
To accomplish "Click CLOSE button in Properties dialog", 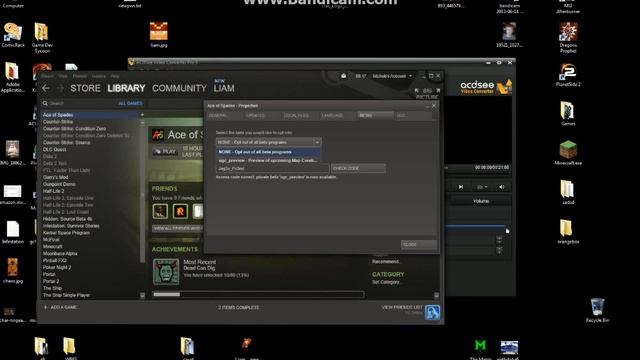I will click(x=418, y=244).
